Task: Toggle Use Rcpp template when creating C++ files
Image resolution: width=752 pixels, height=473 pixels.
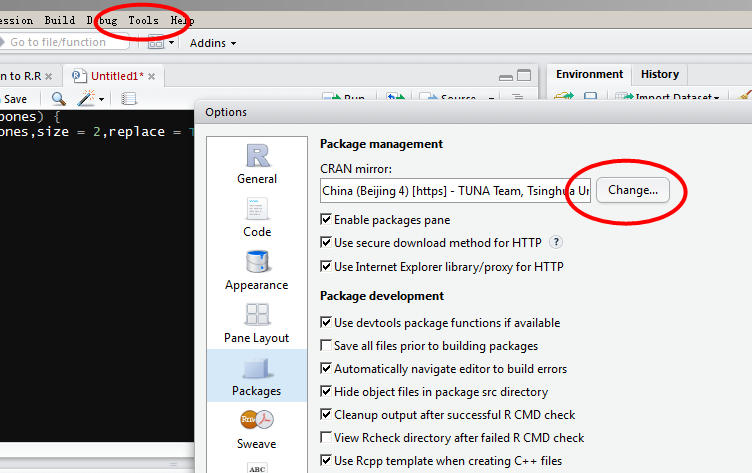Action: (326, 461)
